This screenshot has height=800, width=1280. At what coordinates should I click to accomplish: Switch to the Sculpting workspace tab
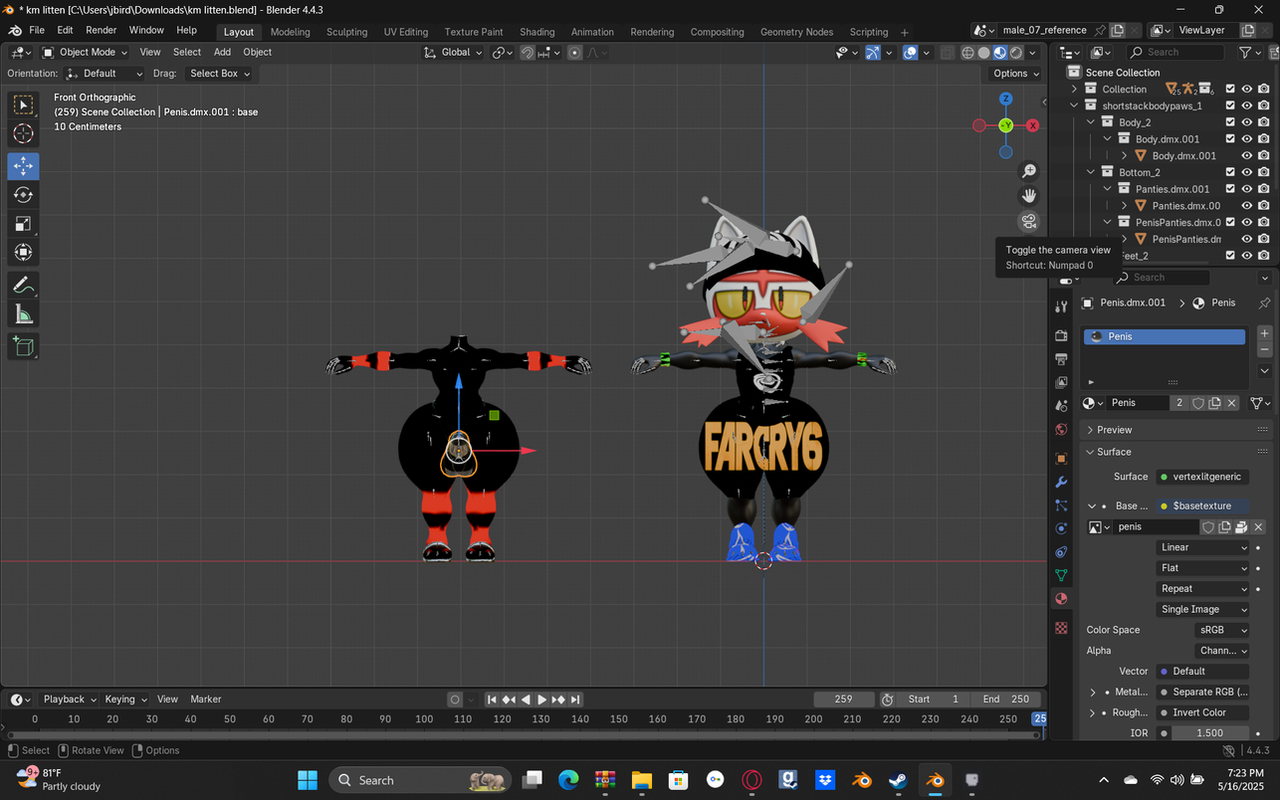tap(347, 32)
